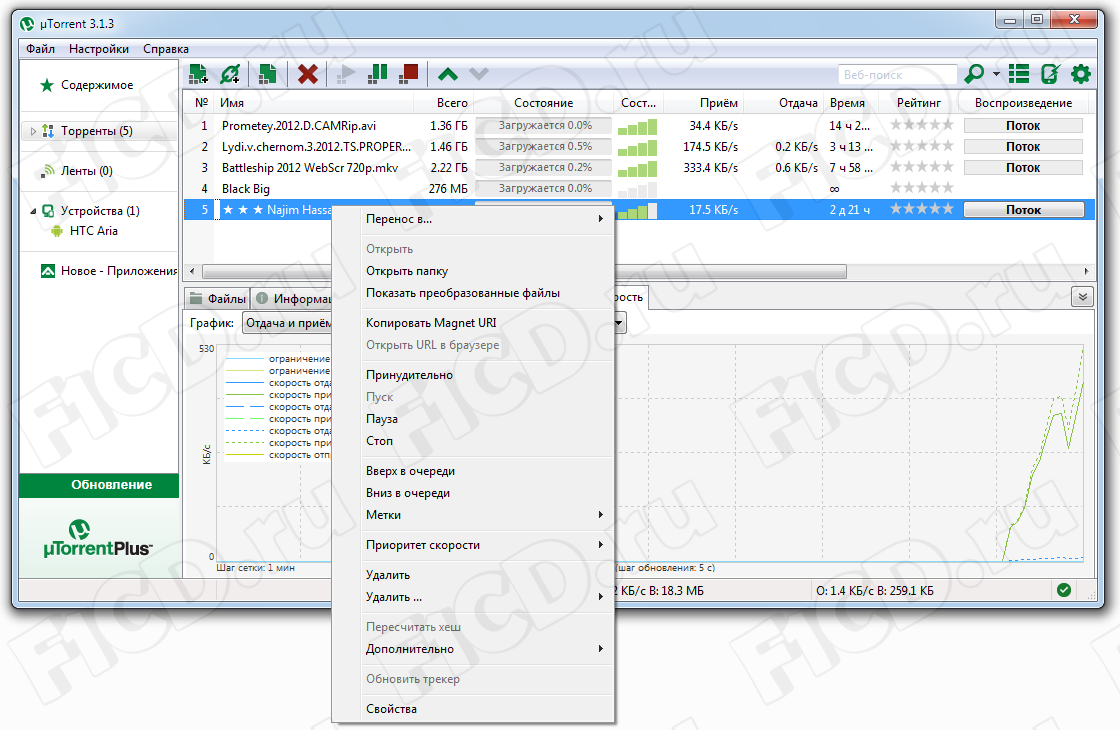Click Поток button for Lydi.v.chernom torrent
The height and width of the screenshot is (730, 1120).
(1023, 146)
